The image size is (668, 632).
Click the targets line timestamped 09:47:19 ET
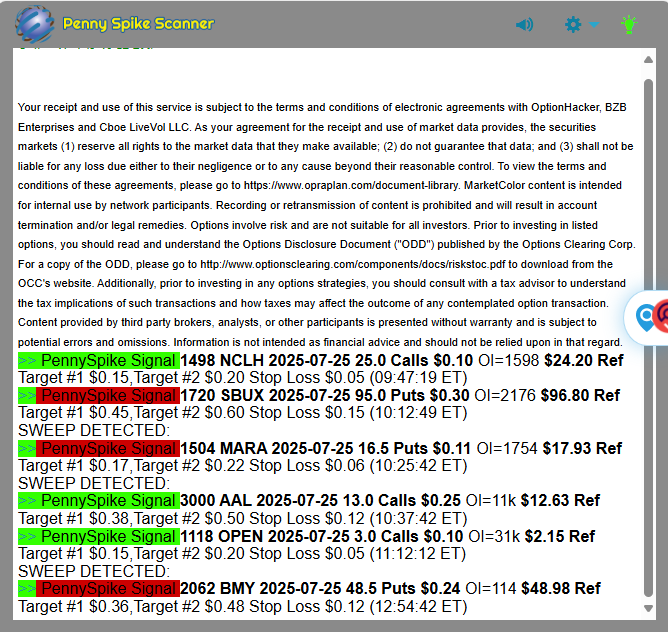click(x=242, y=378)
